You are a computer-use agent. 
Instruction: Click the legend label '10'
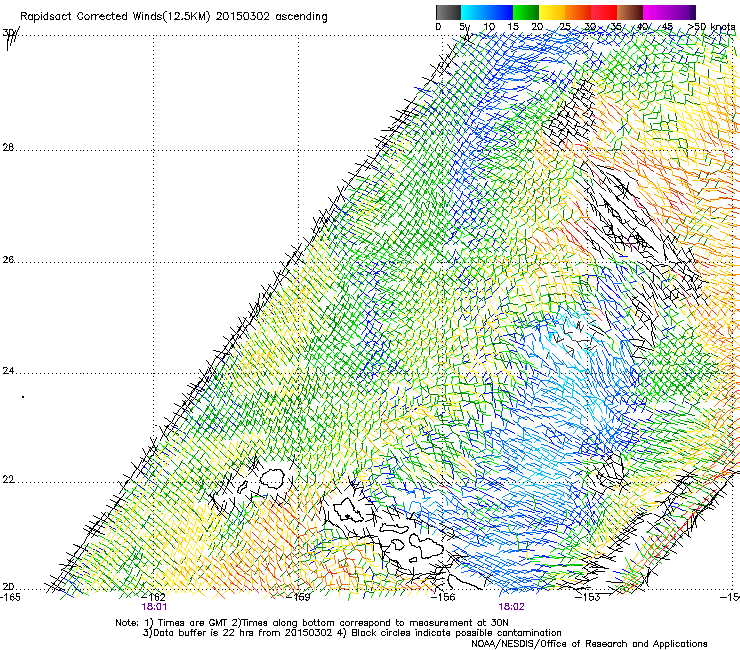pyautogui.click(x=489, y=27)
